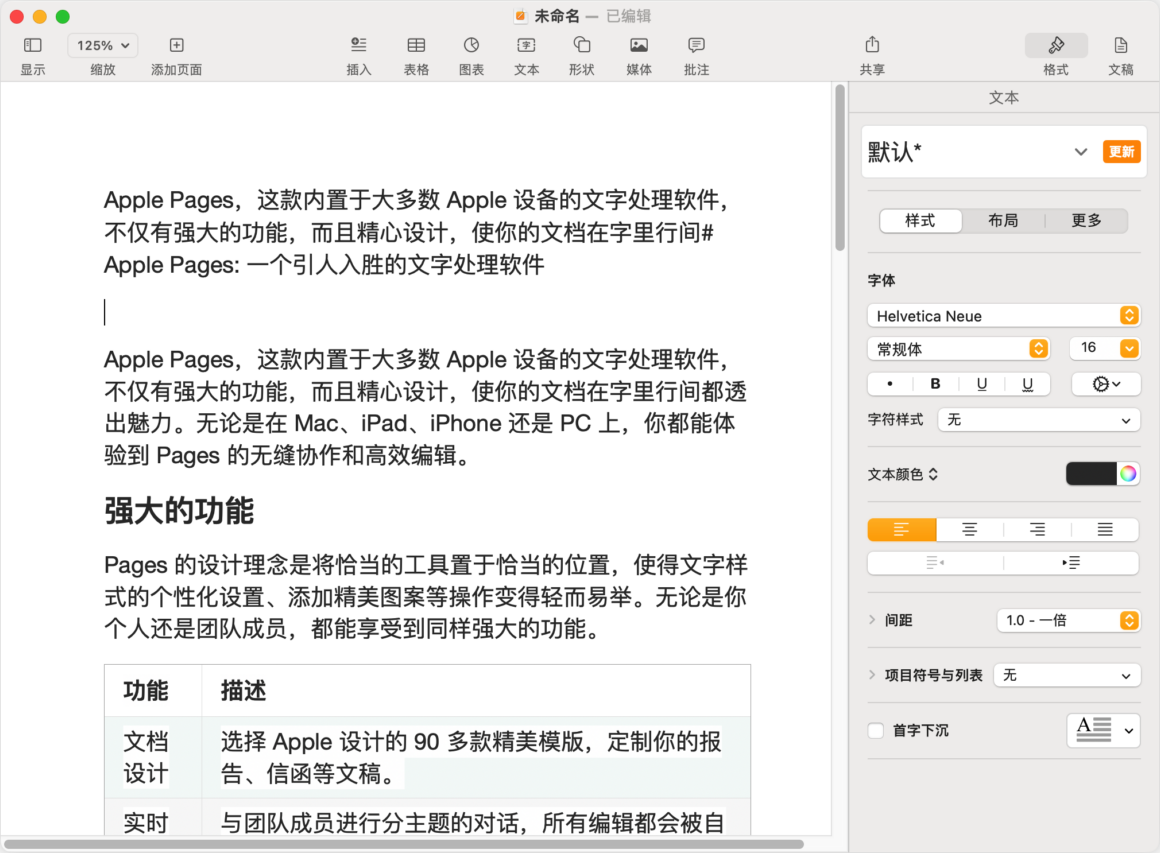Open advanced text options gear menu
This screenshot has width=1160, height=853.
coord(1106,384)
